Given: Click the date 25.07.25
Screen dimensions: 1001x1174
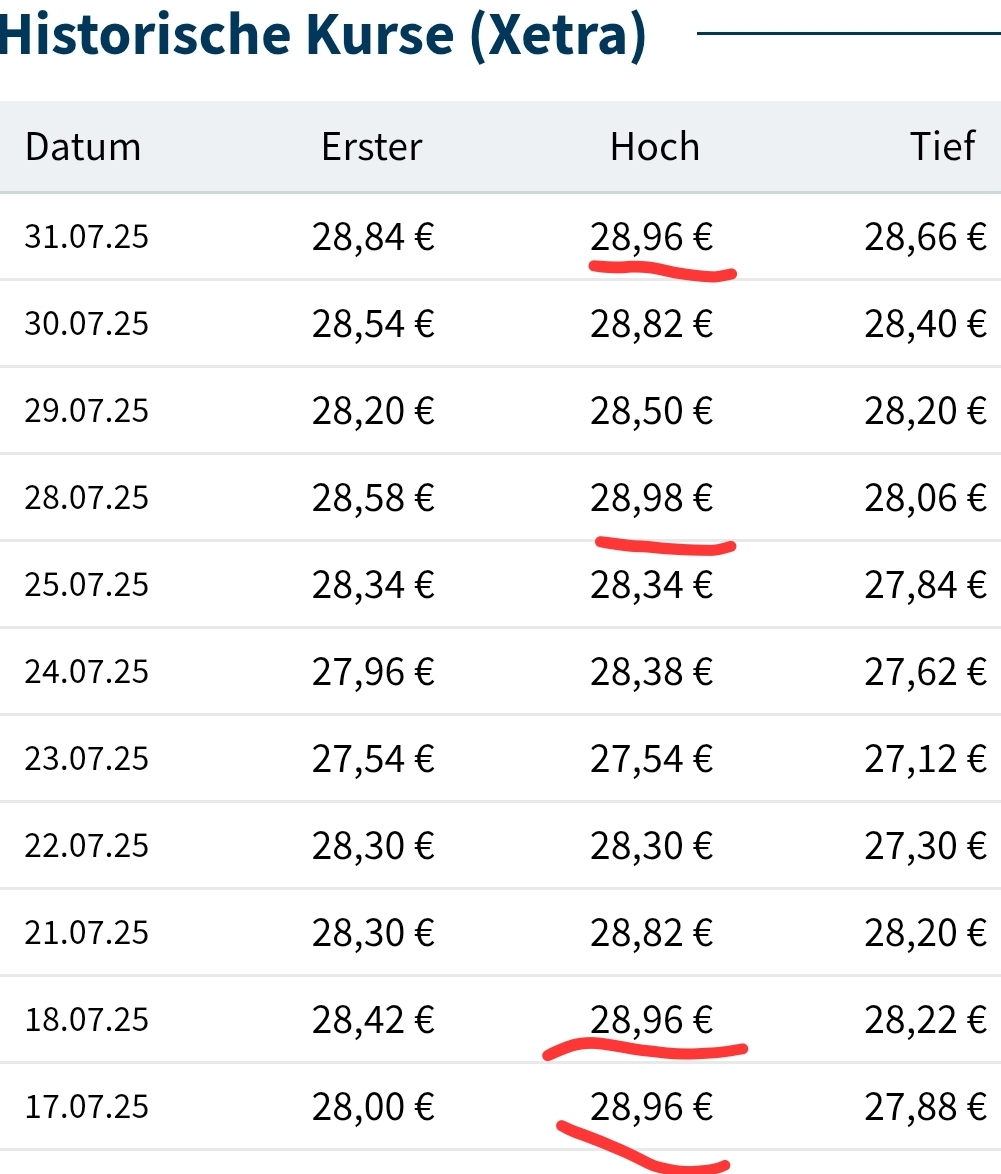Looking at the screenshot, I should (86, 584).
